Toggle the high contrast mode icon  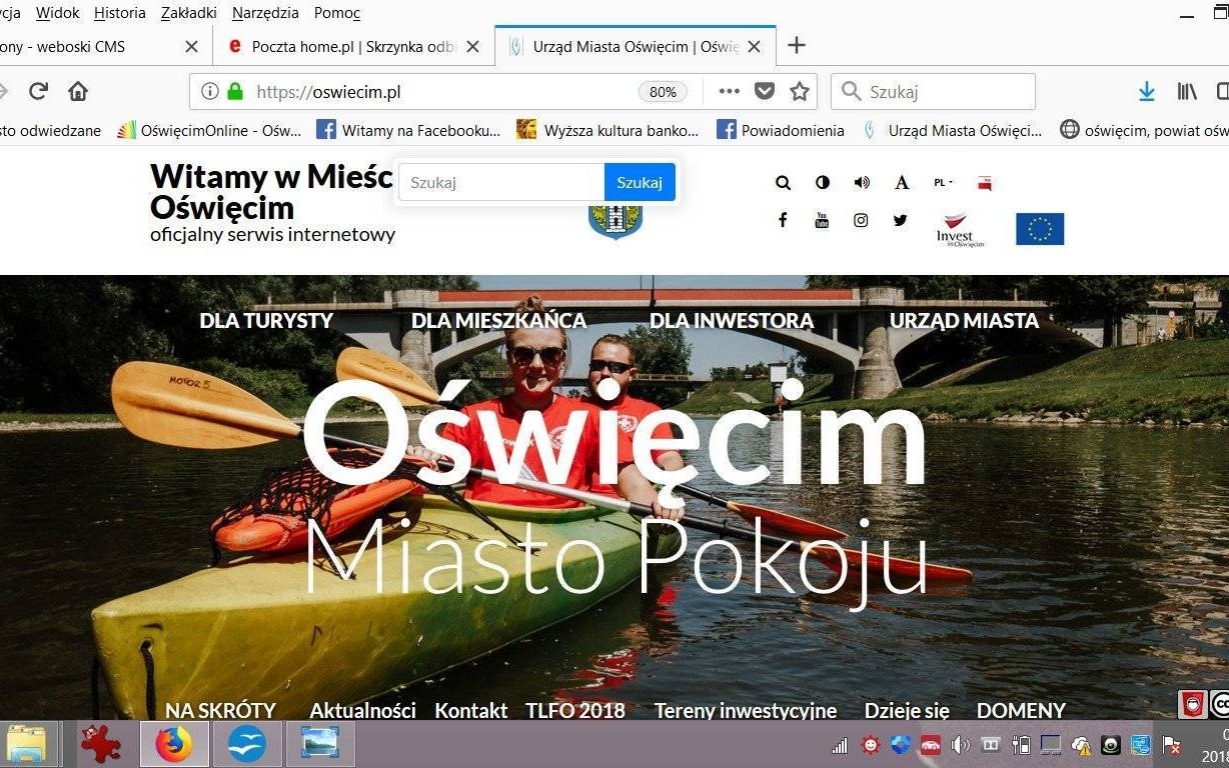pos(822,182)
